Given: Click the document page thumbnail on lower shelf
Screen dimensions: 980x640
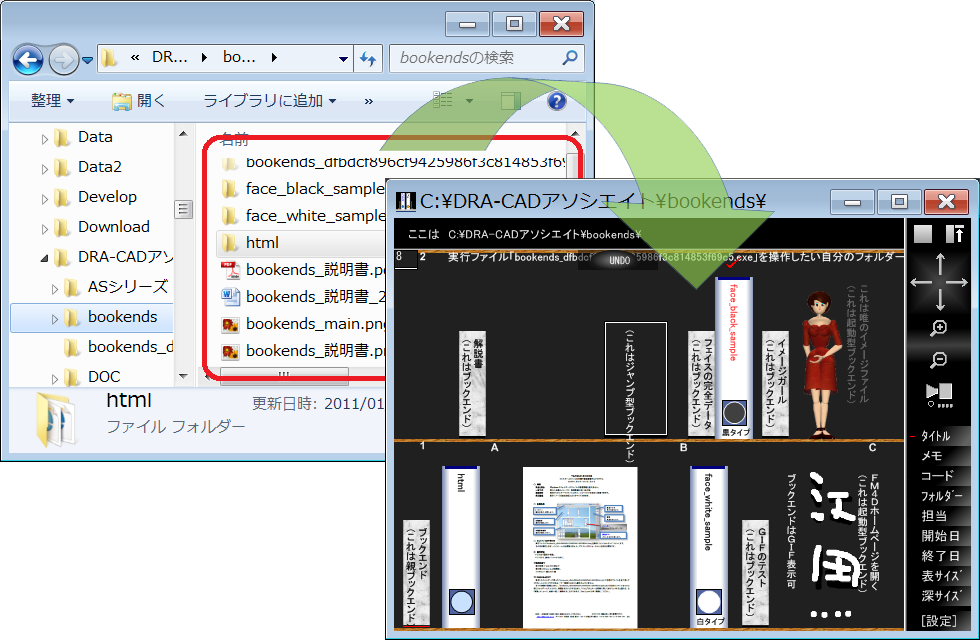Looking at the screenshot, I should click(x=580, y=547).
